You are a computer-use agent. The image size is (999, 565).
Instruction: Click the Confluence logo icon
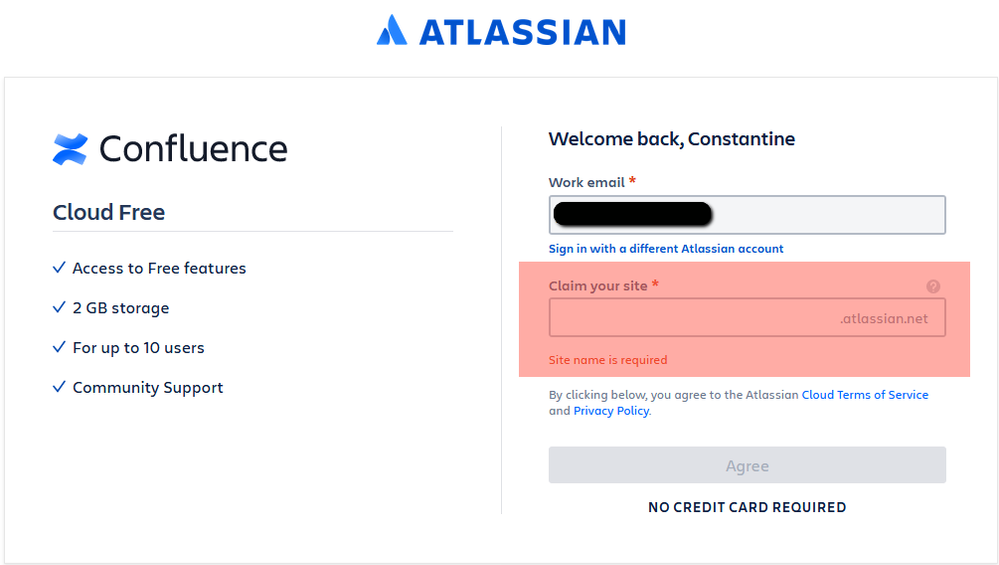[x=70, y=149]
